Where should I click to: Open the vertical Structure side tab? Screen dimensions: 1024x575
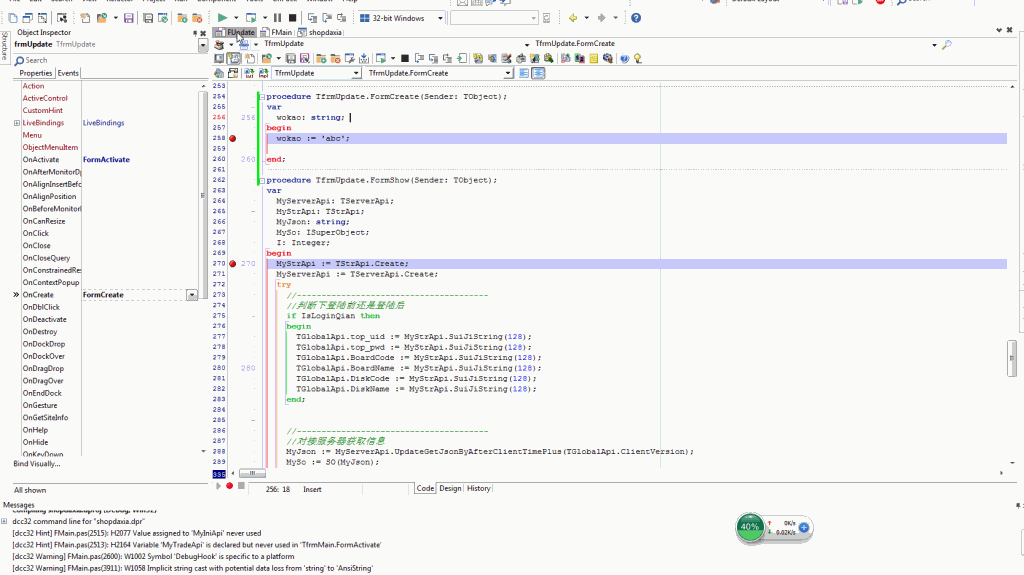pos(5,46)
